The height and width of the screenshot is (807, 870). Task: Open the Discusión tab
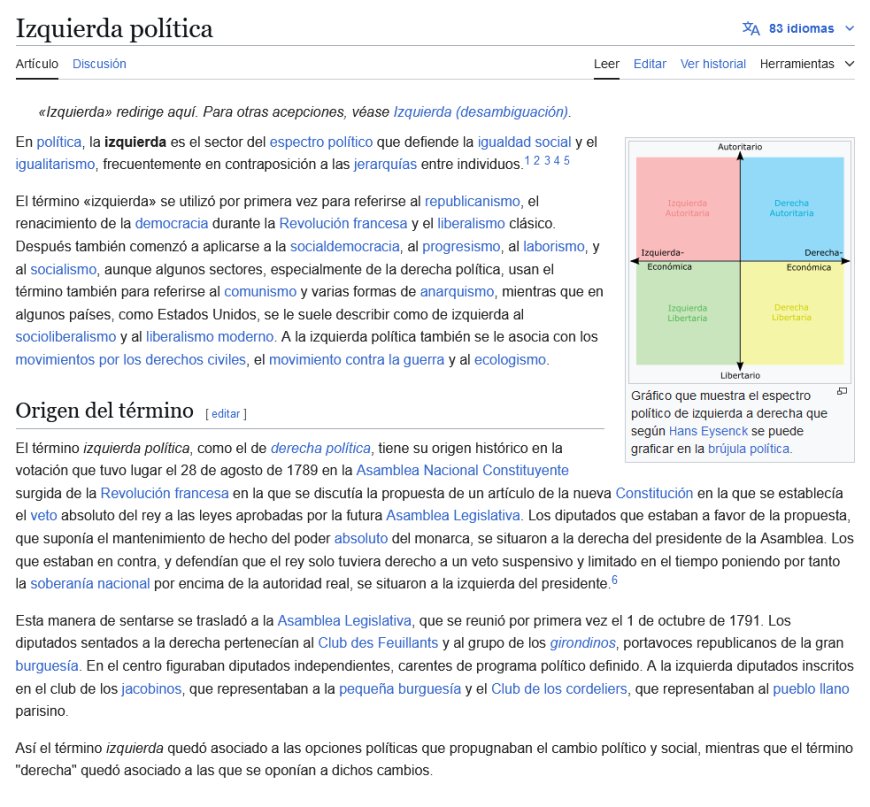[99, 64]
